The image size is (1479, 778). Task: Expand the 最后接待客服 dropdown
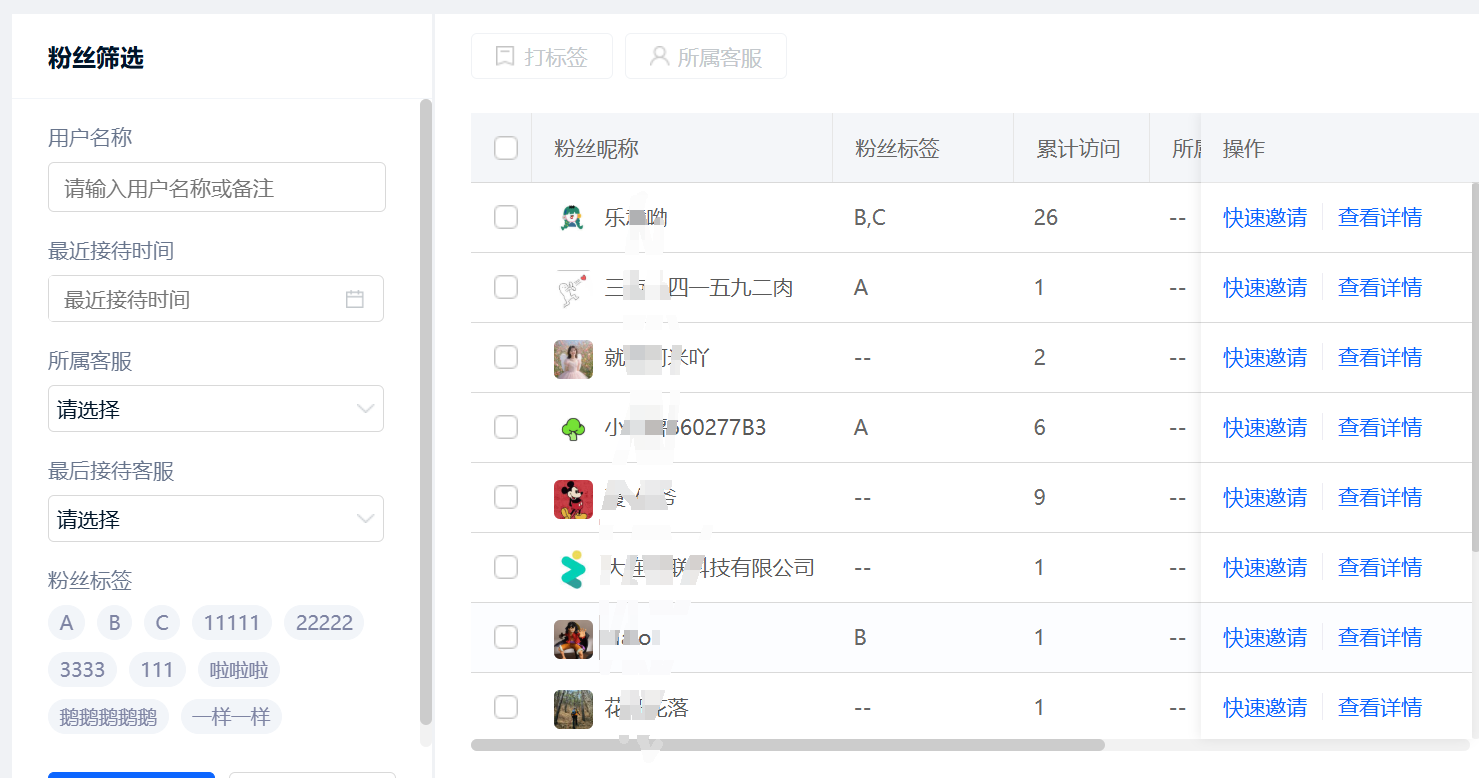(215, 519)
